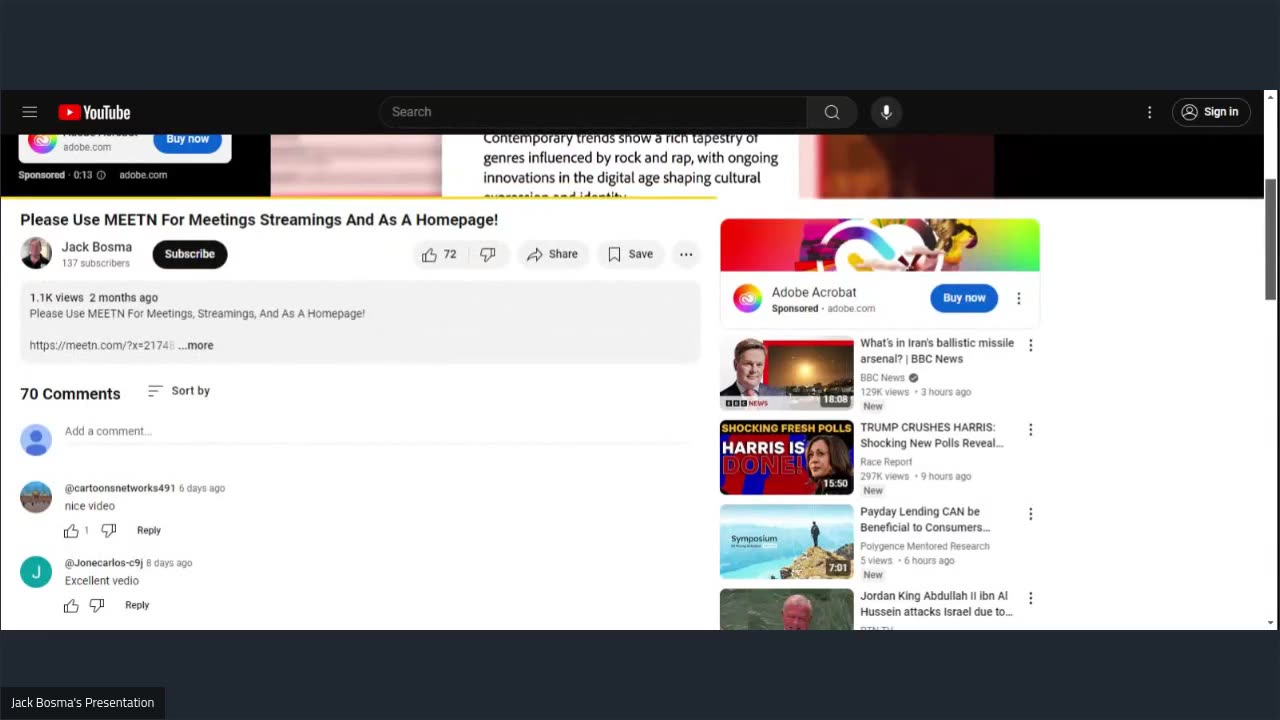1280x720 pixels.
Task: Click the search magnifier button
Action: pyautogui.click(x=832, y=112)
